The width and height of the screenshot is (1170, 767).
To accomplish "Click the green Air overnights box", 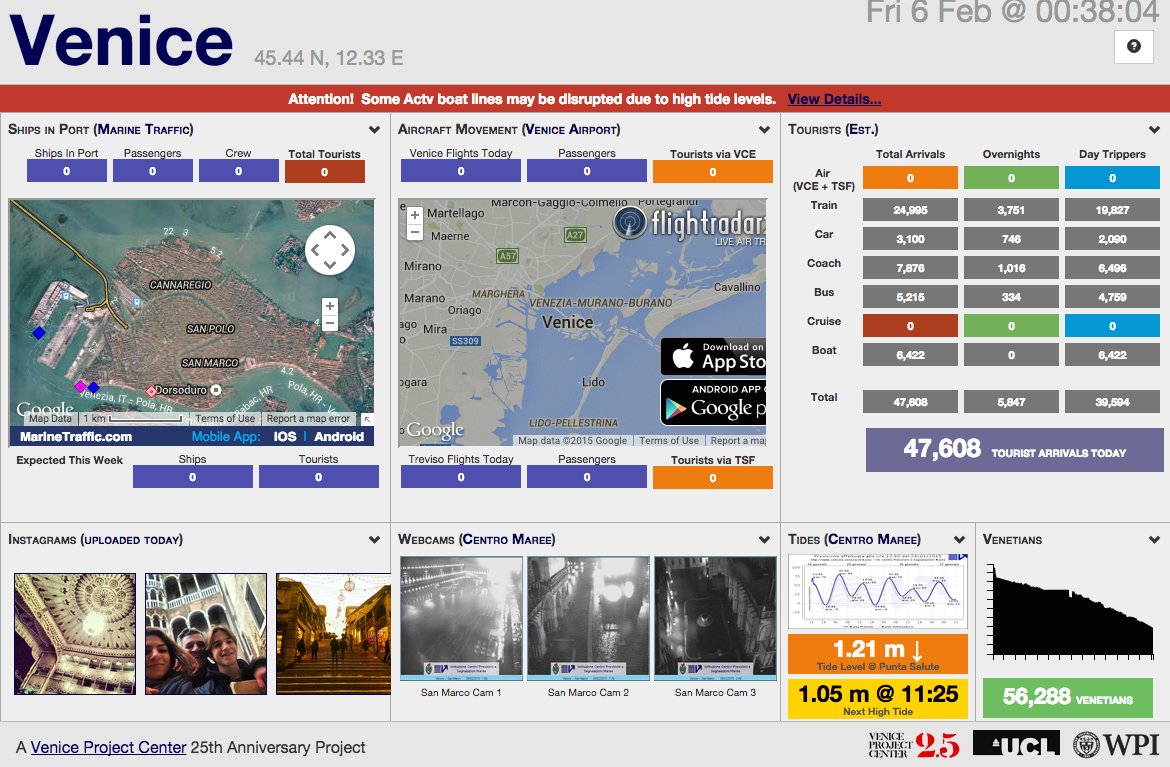I will (x=1011, y=178).
